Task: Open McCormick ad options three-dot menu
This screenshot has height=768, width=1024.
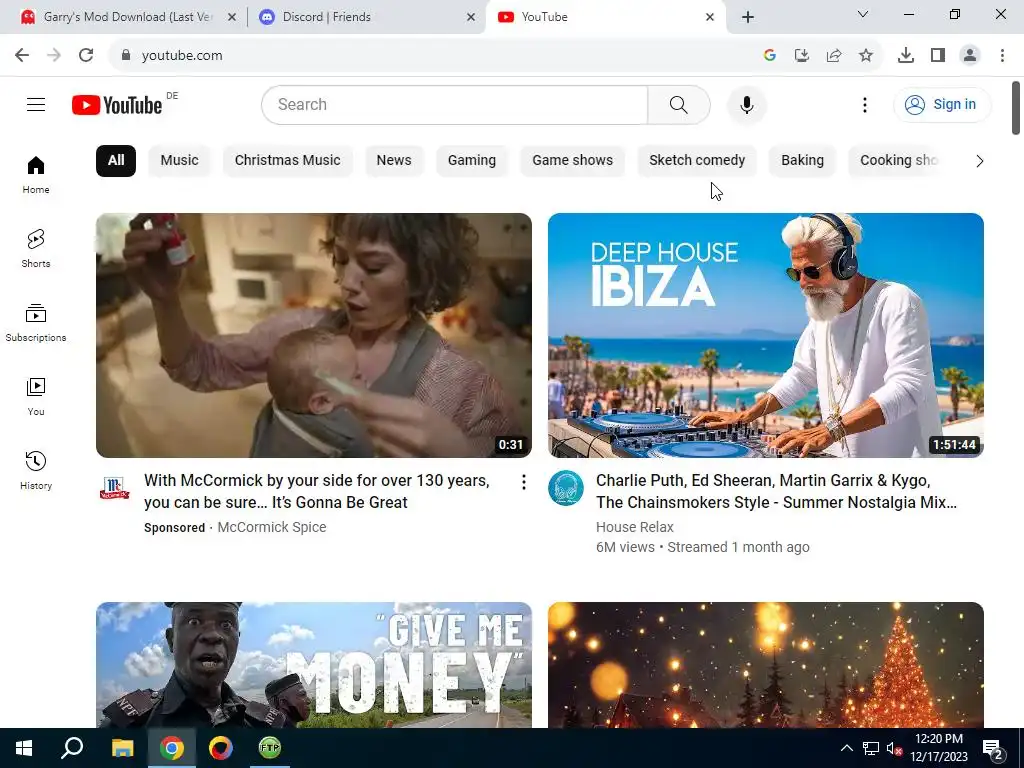Action: click(523, 482)
